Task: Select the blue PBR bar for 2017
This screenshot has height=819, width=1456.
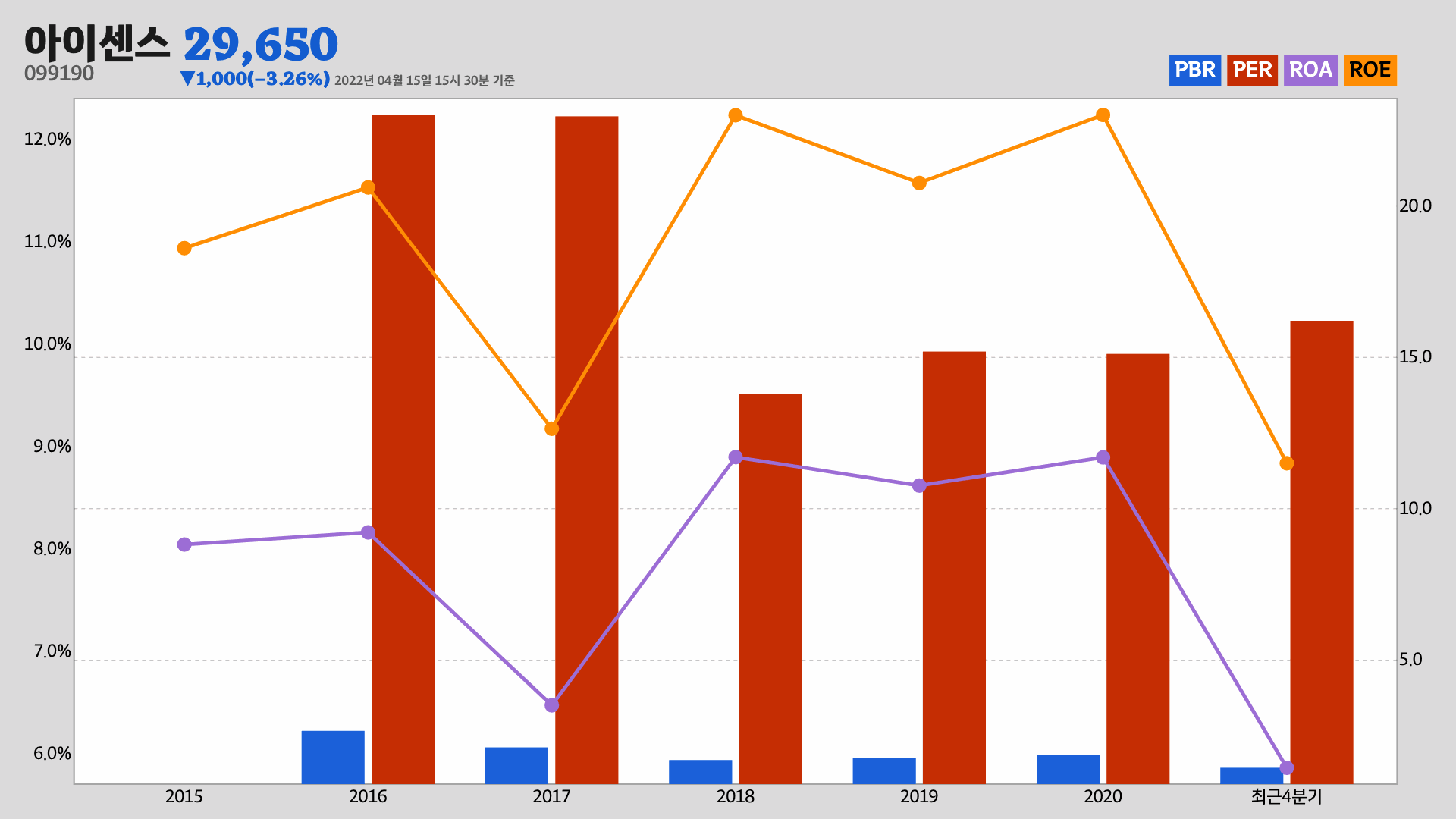Action: click(516, 765)
